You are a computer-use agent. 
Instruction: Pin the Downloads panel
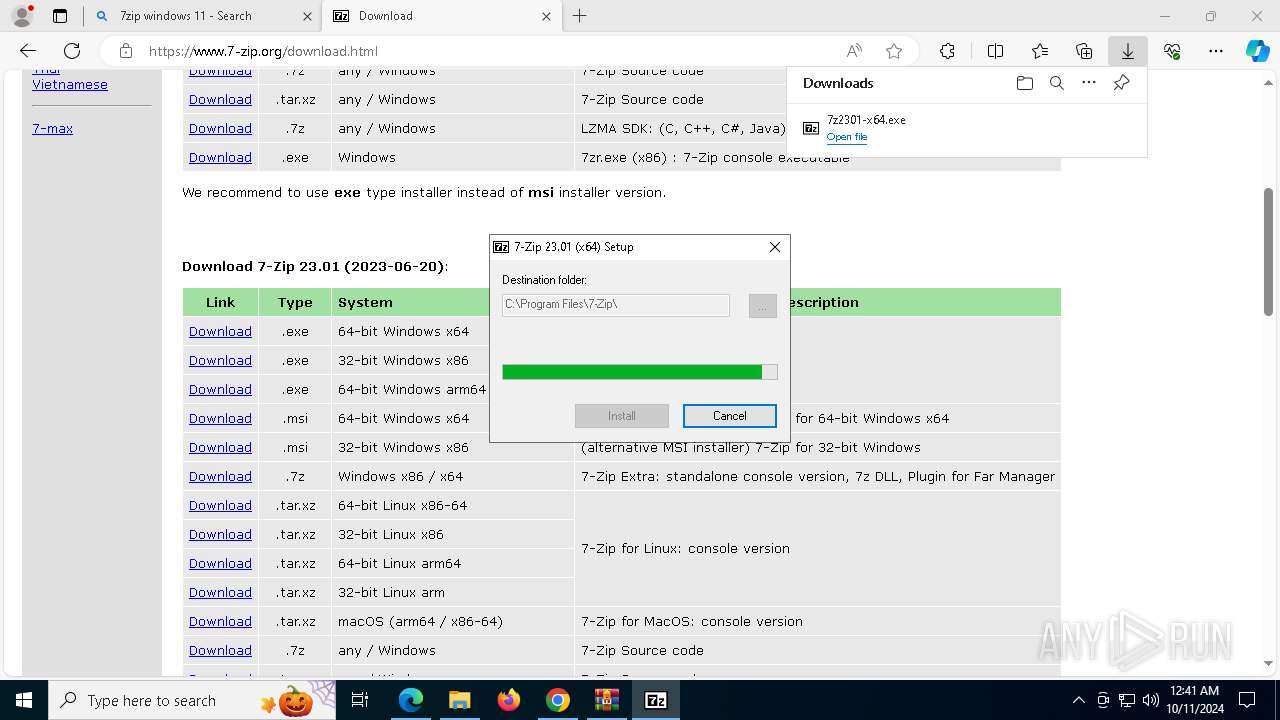click(1121, 83)
